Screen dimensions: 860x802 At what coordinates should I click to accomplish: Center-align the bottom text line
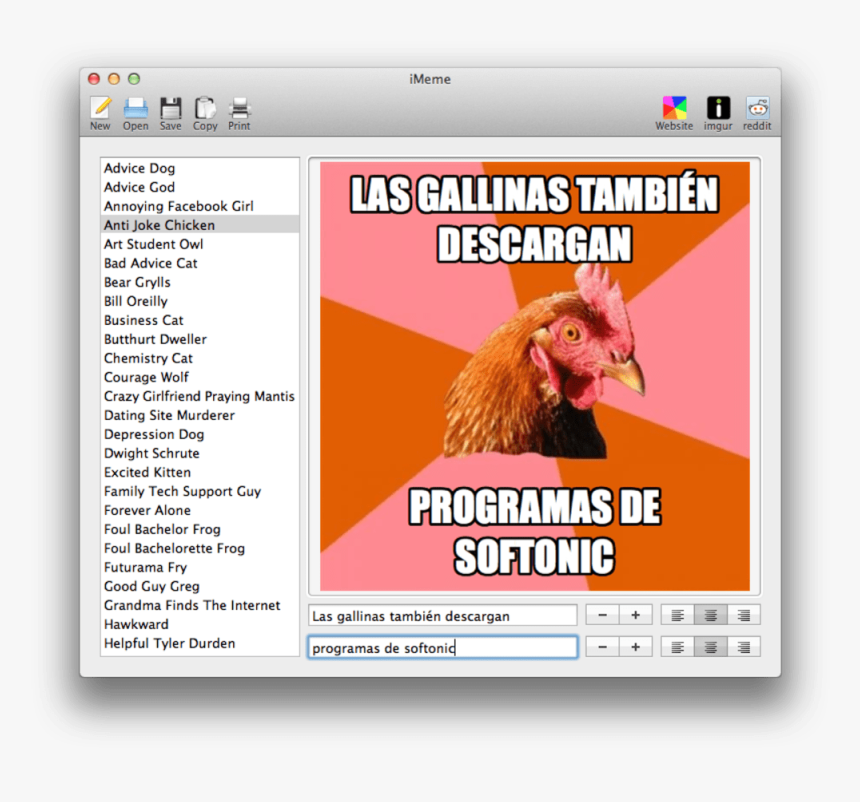(x=711, y=647)
